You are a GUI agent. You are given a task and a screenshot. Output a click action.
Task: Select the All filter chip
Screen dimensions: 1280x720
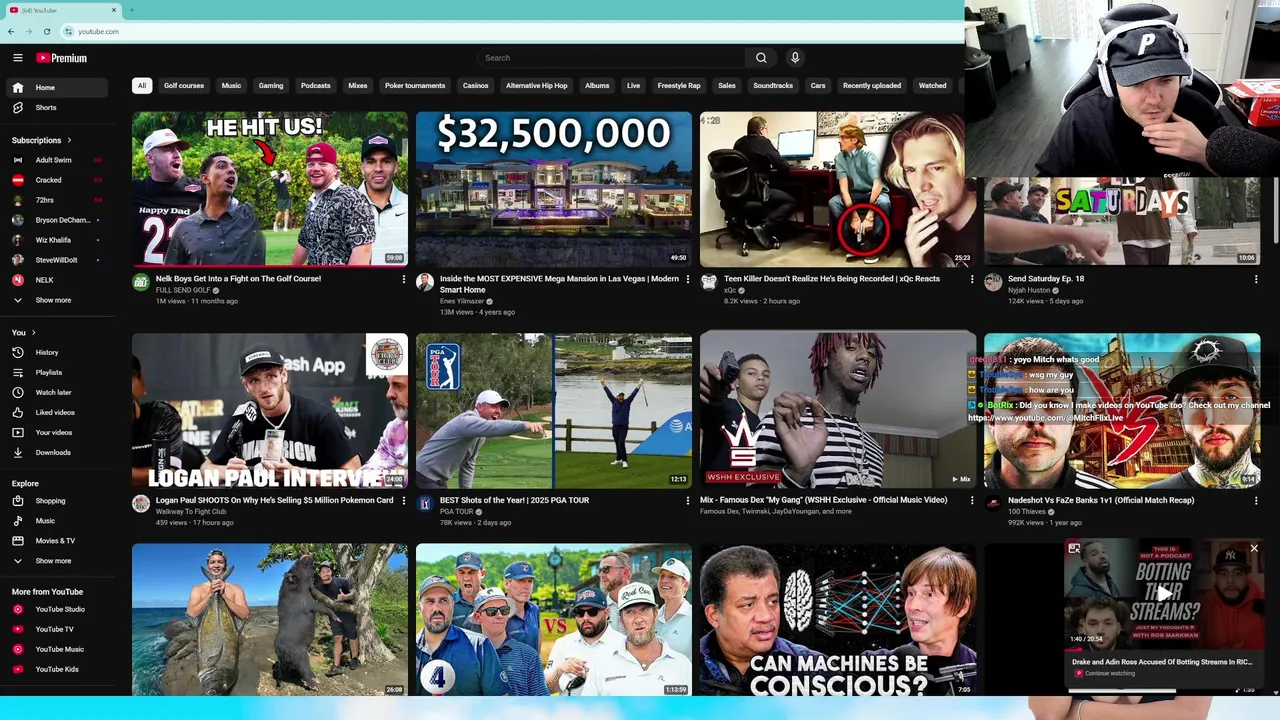142,86
